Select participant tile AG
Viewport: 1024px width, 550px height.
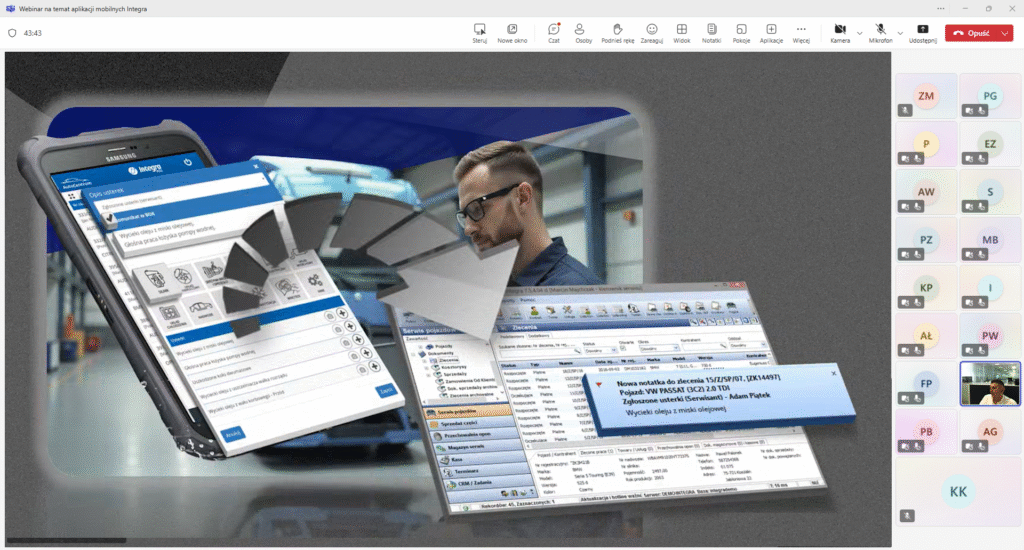tap(990, 432)
